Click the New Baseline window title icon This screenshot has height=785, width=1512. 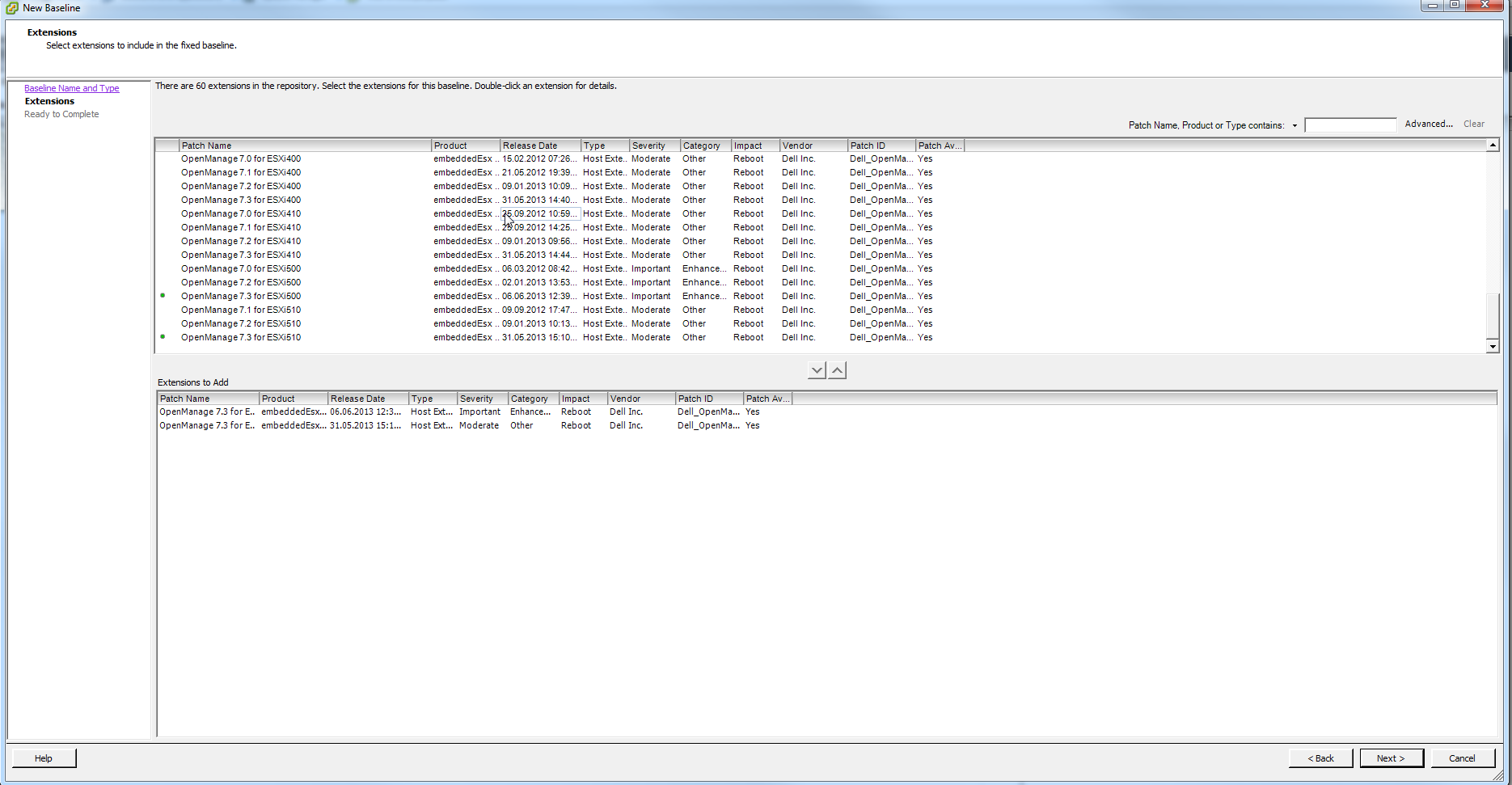point(12,8)
